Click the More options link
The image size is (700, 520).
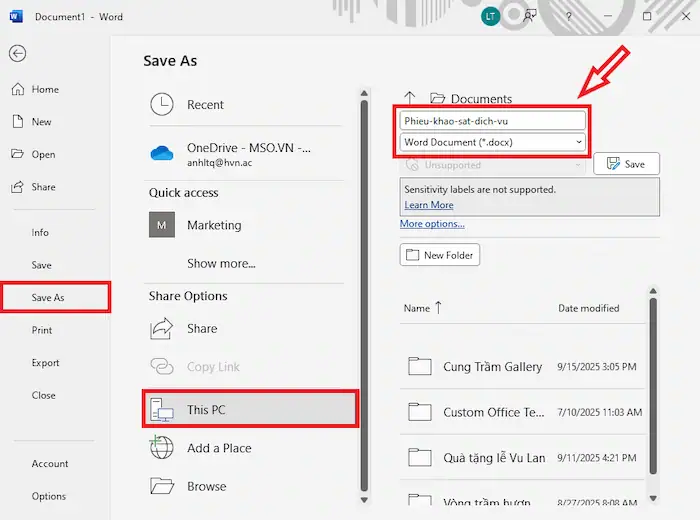[x=432, y=224]
